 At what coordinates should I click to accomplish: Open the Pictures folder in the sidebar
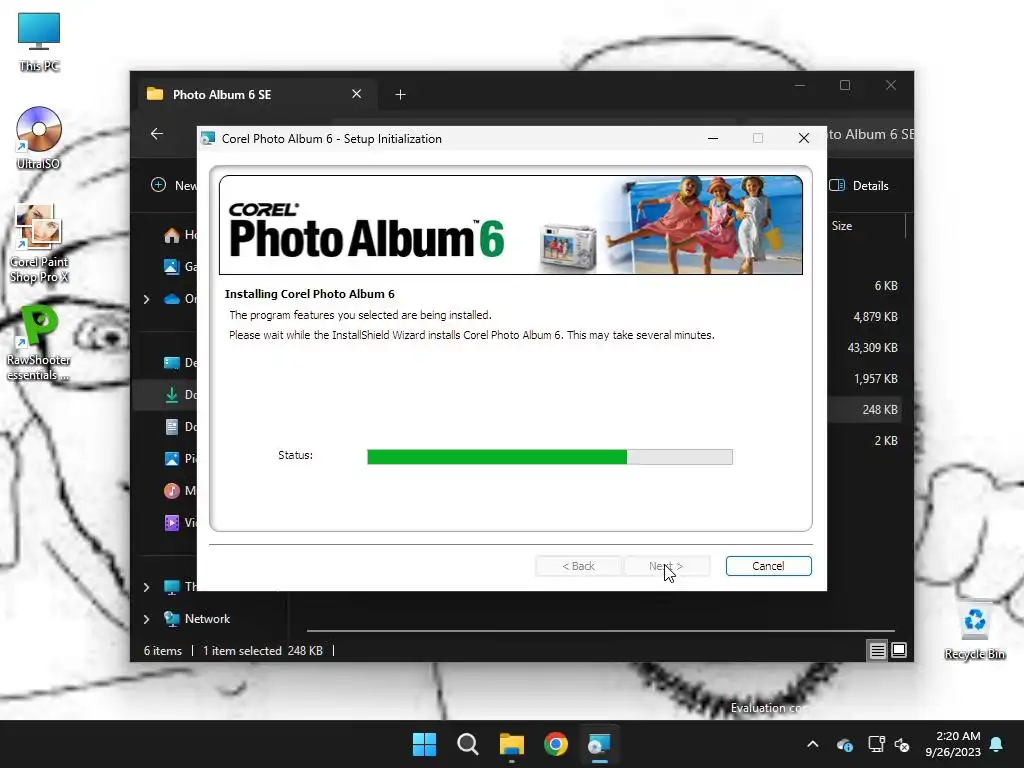pyautogui.click(x=181, y=458)
